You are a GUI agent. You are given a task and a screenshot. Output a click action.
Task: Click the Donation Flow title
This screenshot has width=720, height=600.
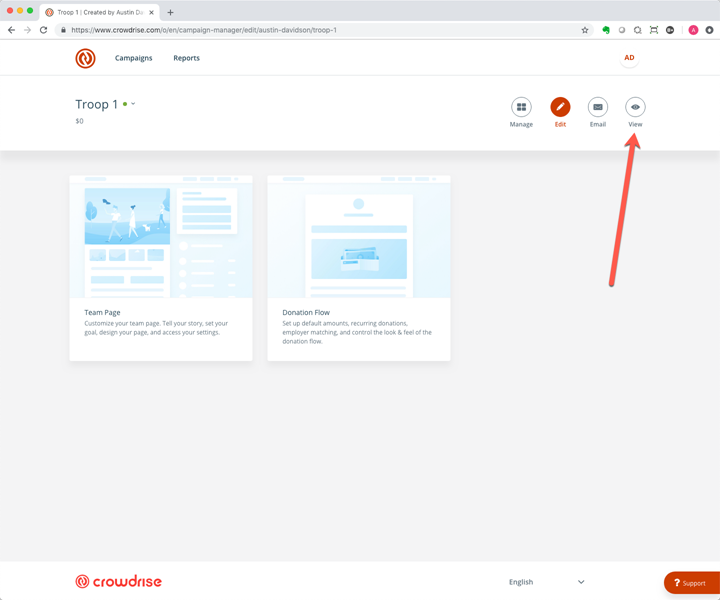tap(306, 313)
